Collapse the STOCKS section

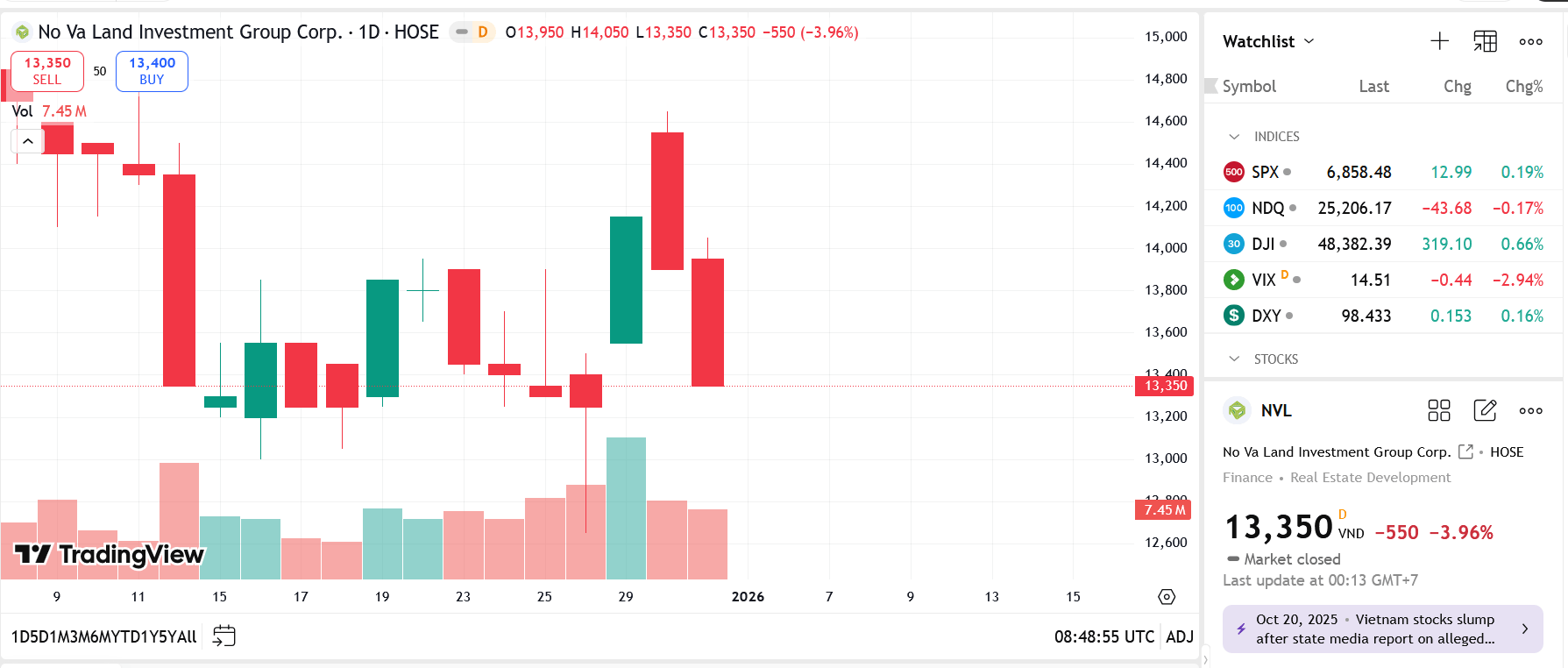[x=1234, y=359]
